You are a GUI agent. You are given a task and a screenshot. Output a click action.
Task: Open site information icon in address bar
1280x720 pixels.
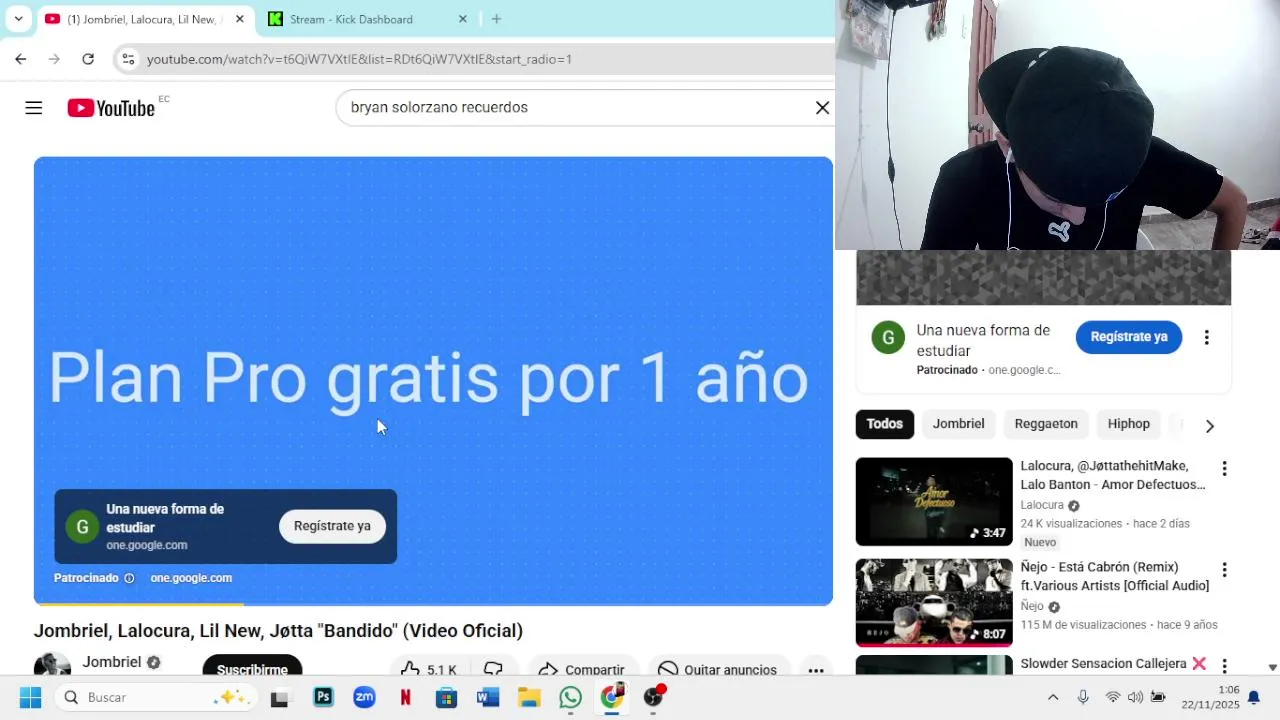[128, 59]
